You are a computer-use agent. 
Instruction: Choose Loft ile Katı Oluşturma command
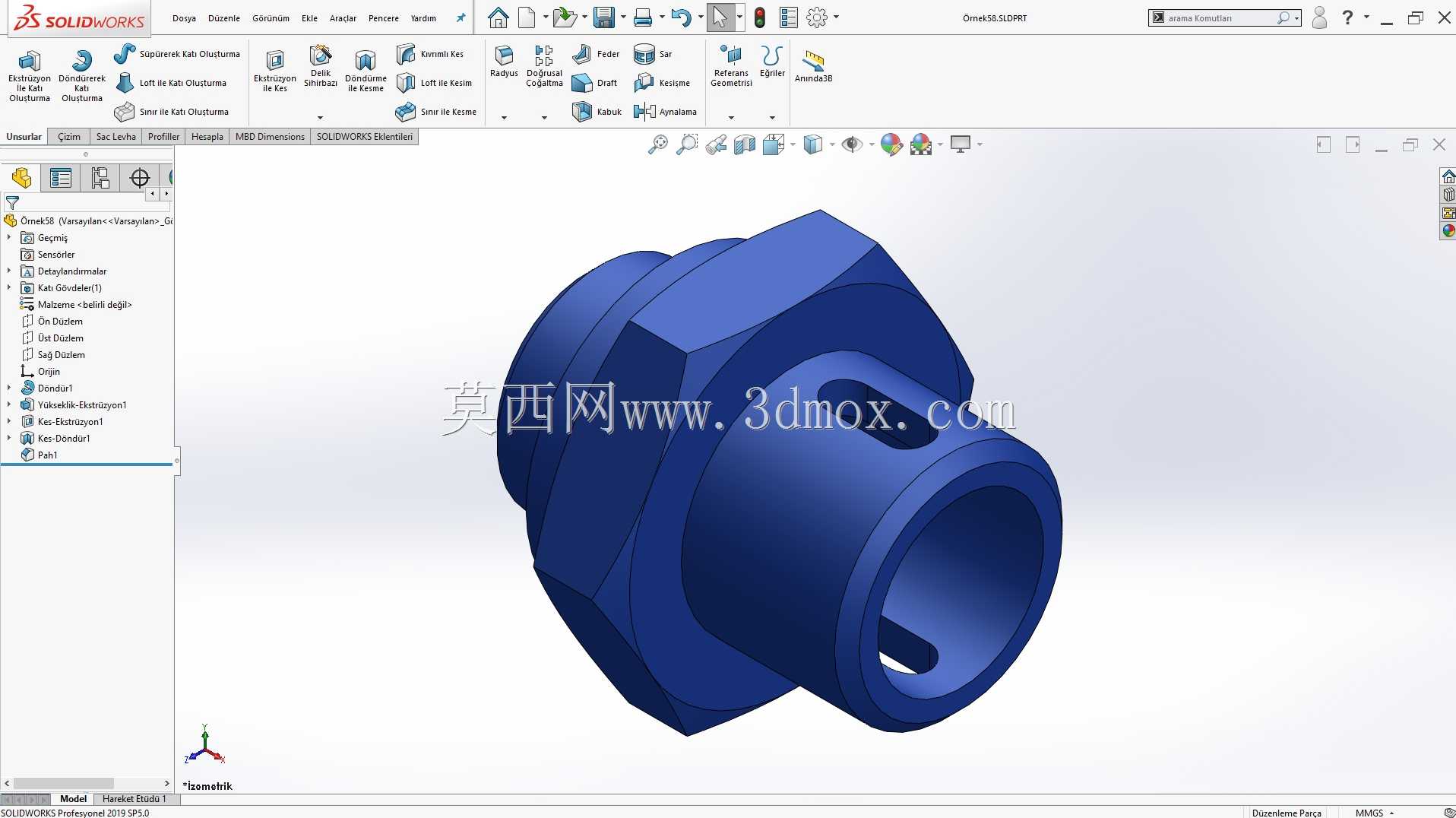pyautogui.click(x=171, y=83)
